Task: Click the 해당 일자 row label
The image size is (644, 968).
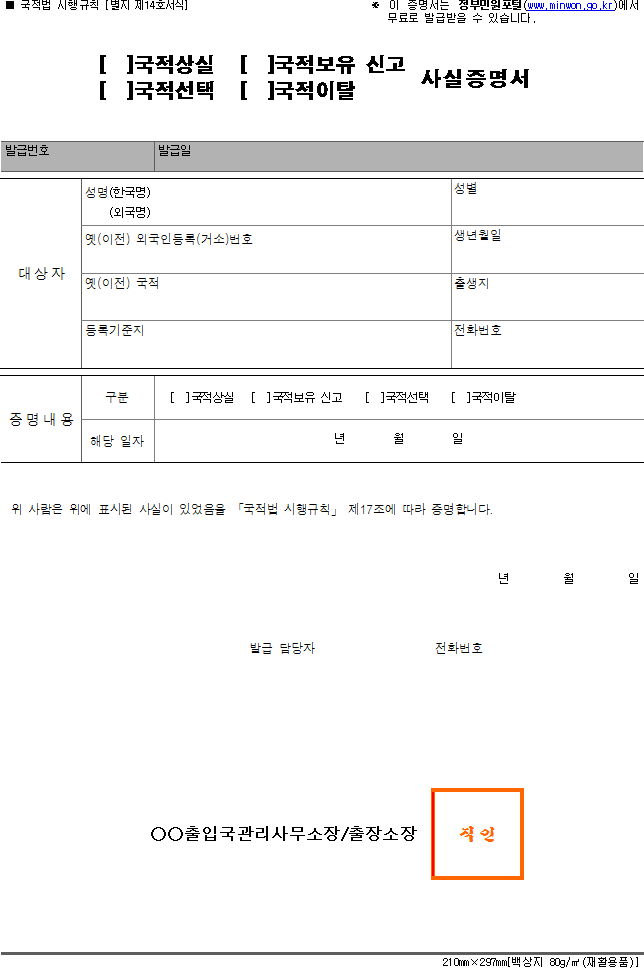Action: pos(117,441)
